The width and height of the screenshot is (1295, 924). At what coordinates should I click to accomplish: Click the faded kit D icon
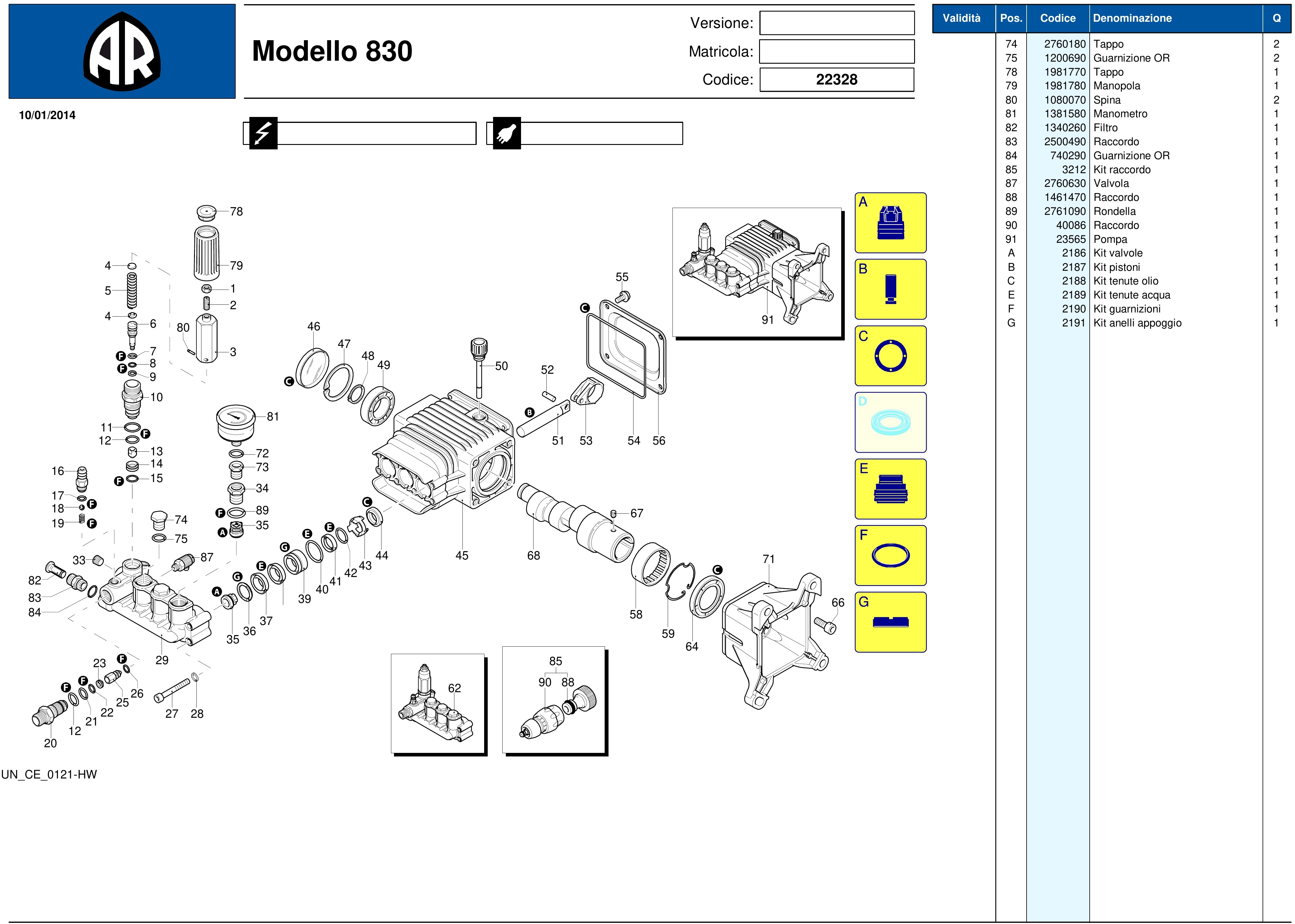pos(890,422)
